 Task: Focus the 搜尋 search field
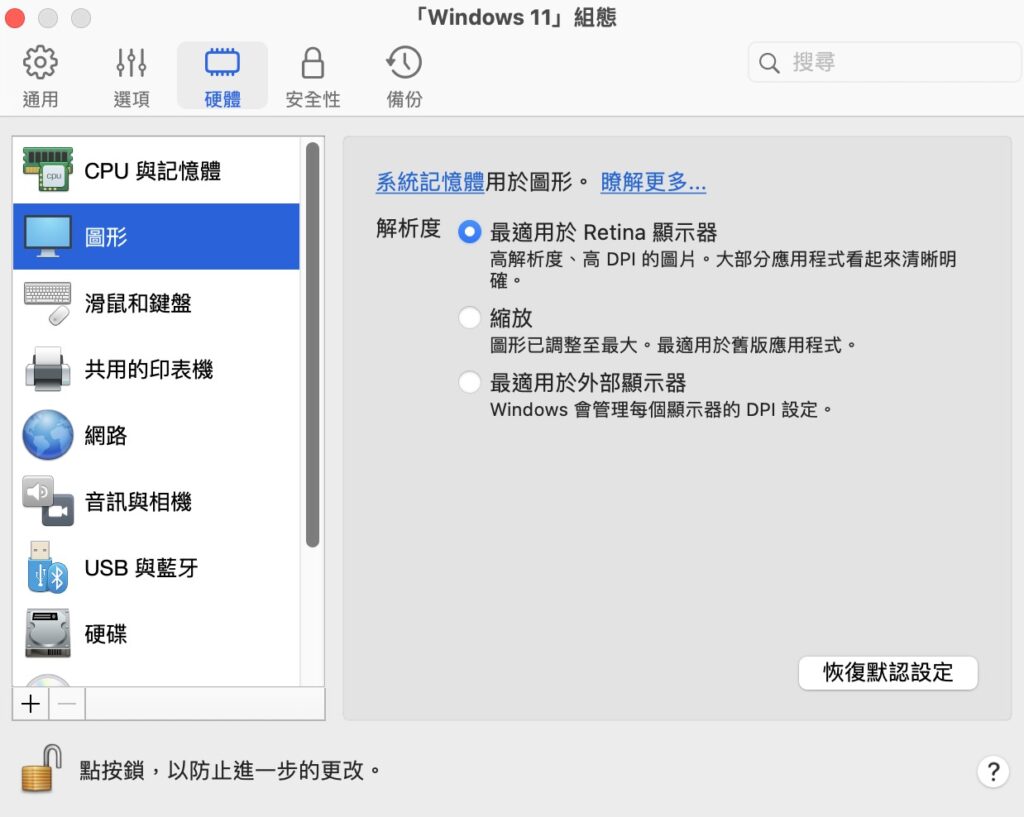(x=884, y=62)
